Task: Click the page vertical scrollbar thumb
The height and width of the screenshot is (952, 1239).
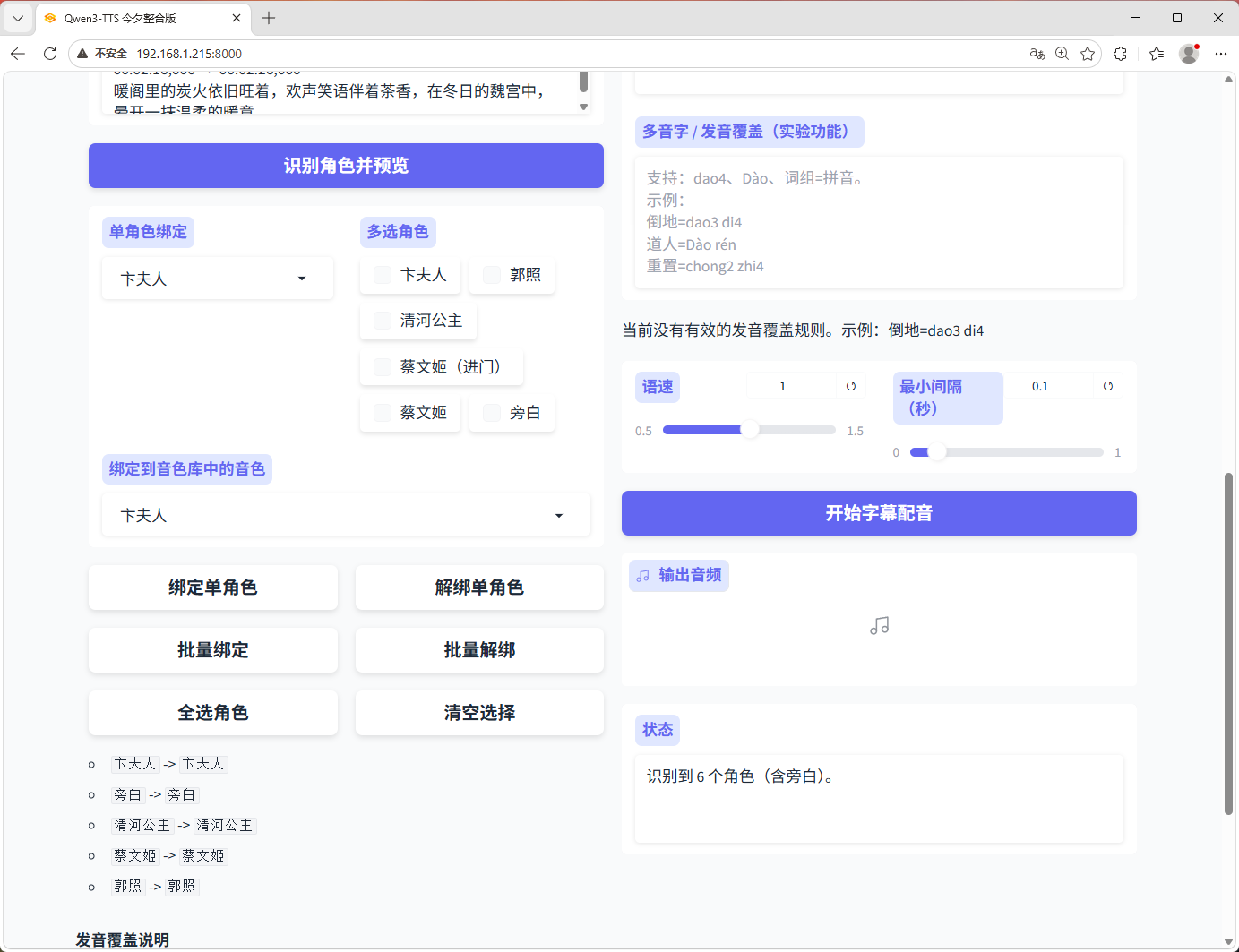Action: tap(1228, 643)
